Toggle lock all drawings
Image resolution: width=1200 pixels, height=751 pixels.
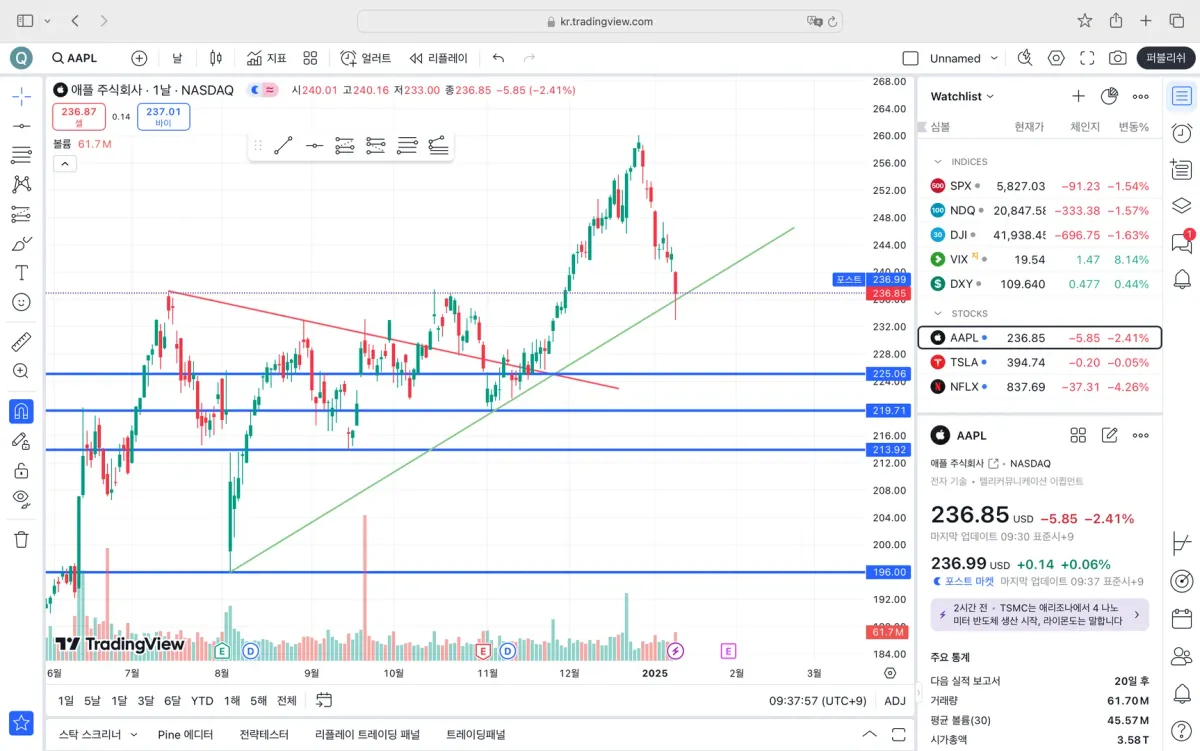[x=21, y=469]
